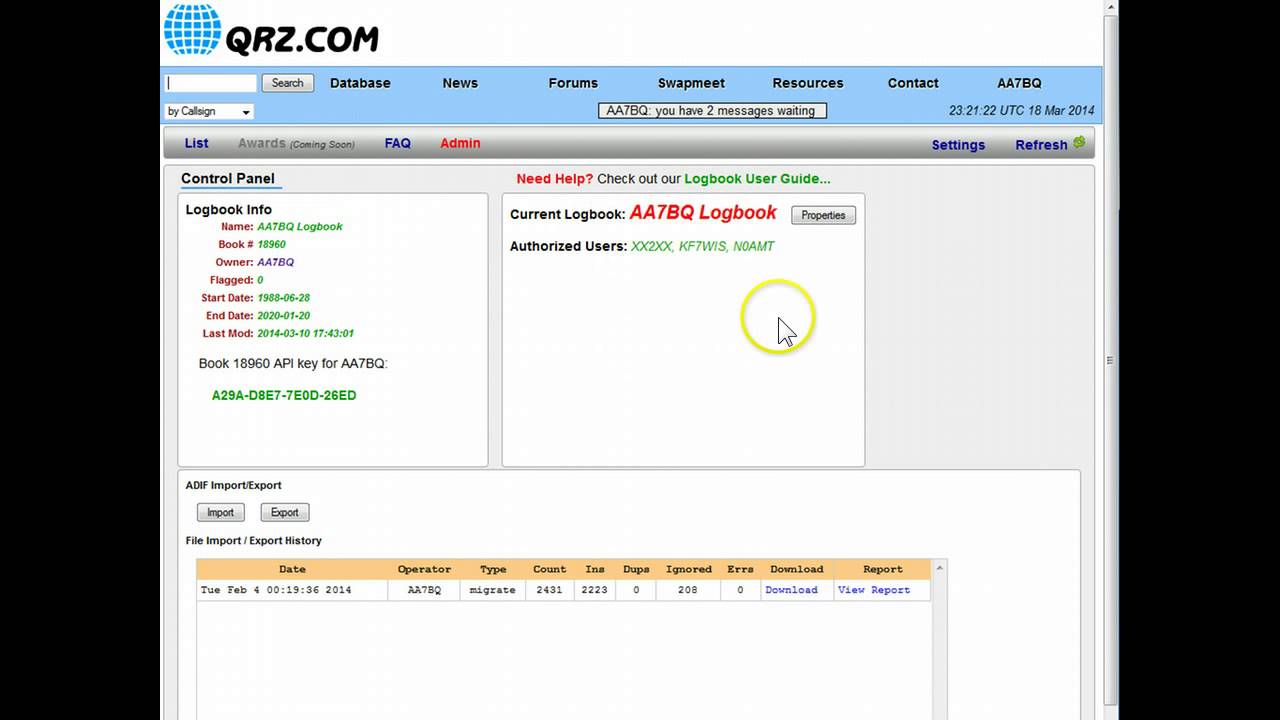The width and height of the screenshot is (1280, 720).
Task: Open the Logbook User Guide link
Action: (x=757, y=179)
